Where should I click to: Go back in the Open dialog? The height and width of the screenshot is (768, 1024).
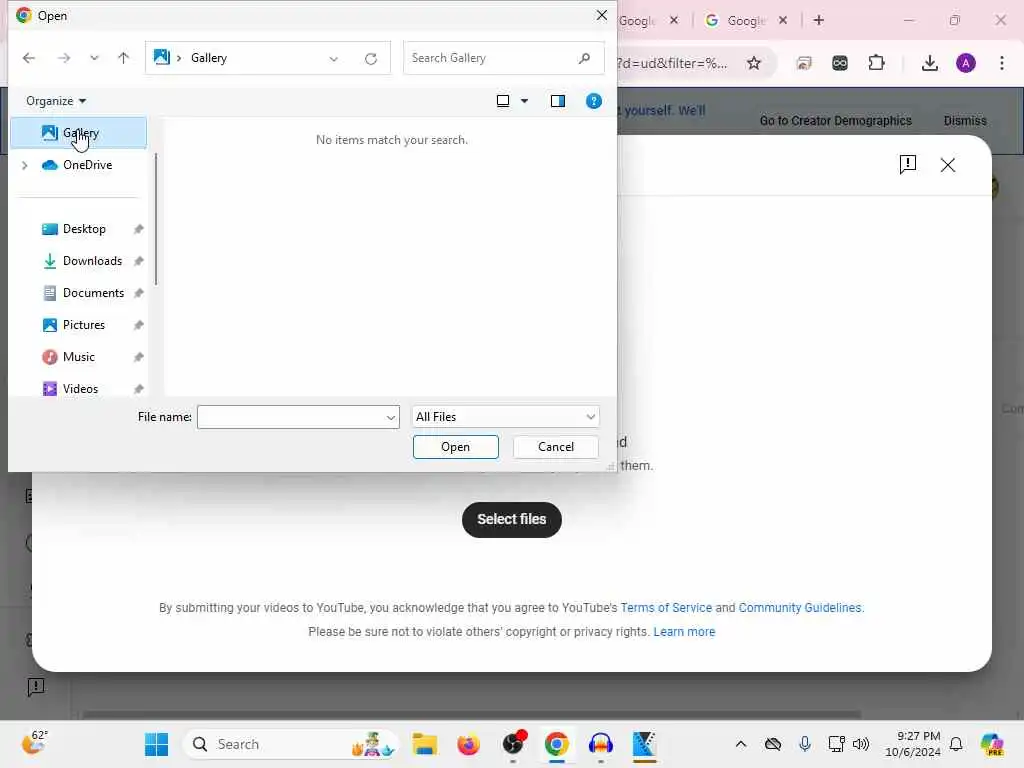tap(29, 58)
